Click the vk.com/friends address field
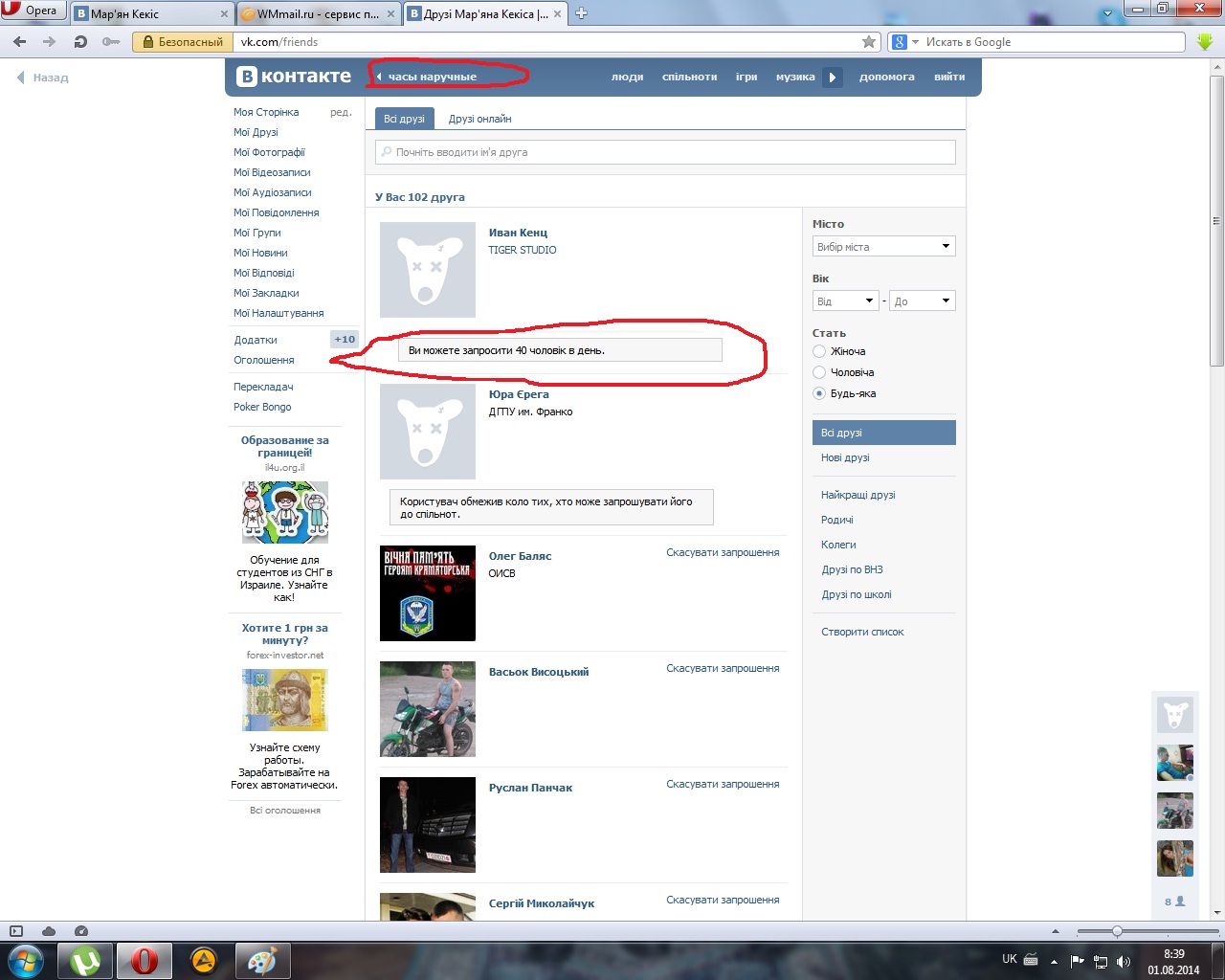1225x980 pixels. click(x=549, y=42)
